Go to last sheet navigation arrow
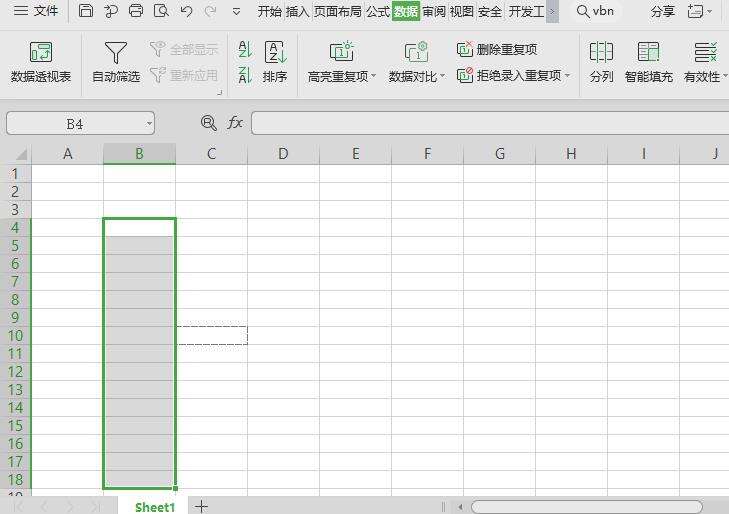This screenshot has height=514, width=729. click(x=94, y=507)
